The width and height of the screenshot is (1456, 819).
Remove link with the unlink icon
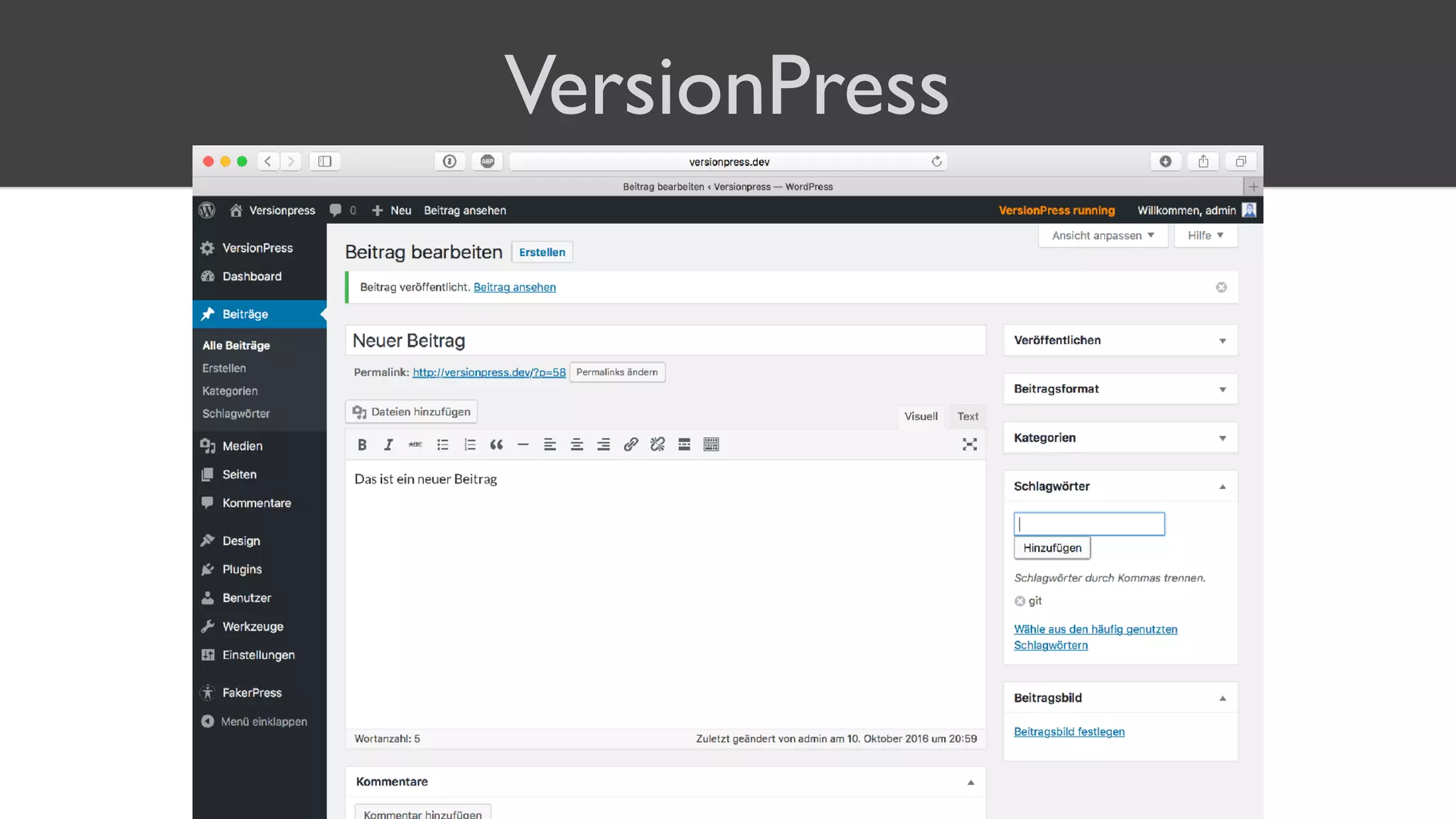click(658, 444)
